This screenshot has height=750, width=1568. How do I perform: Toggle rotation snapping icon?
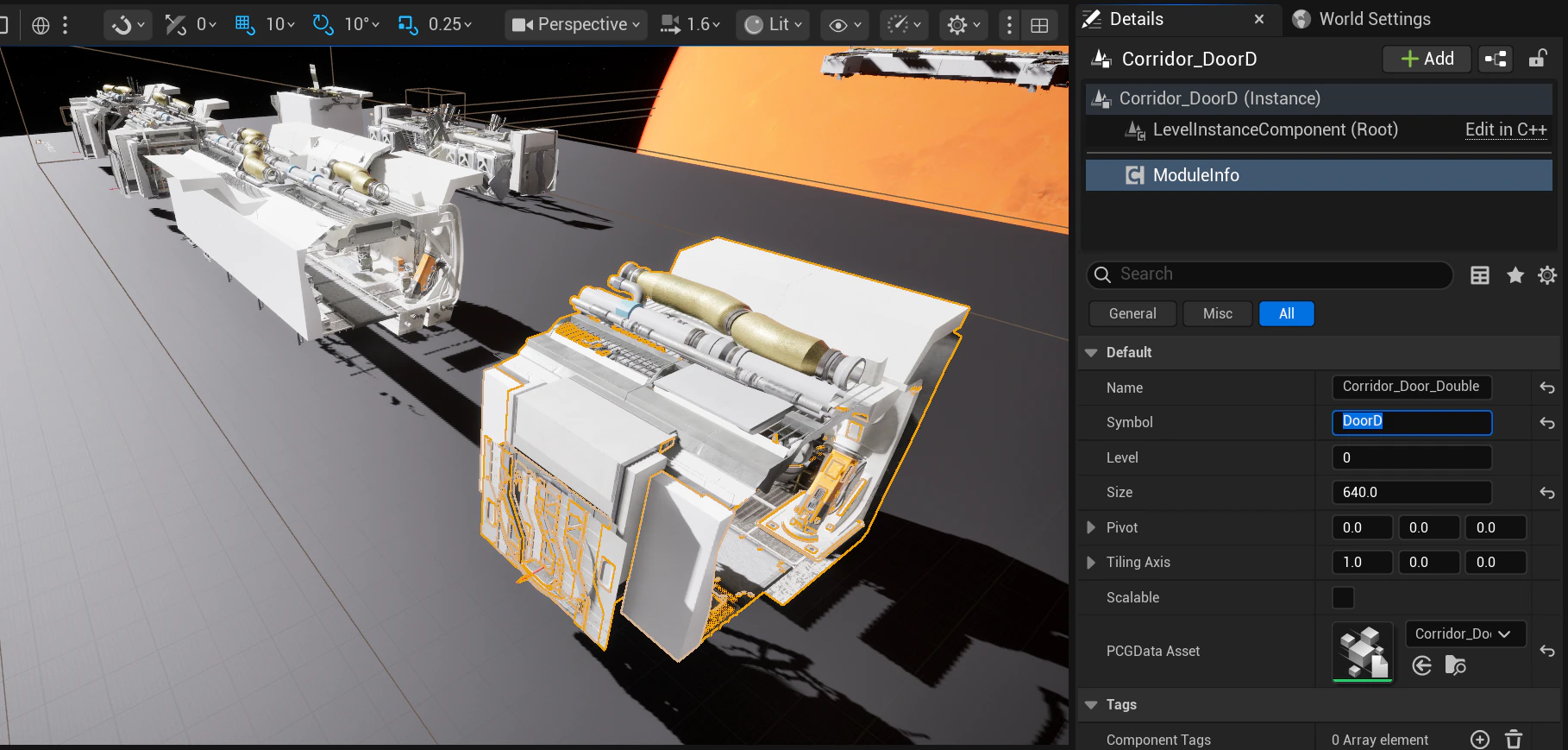click(323, 25)
